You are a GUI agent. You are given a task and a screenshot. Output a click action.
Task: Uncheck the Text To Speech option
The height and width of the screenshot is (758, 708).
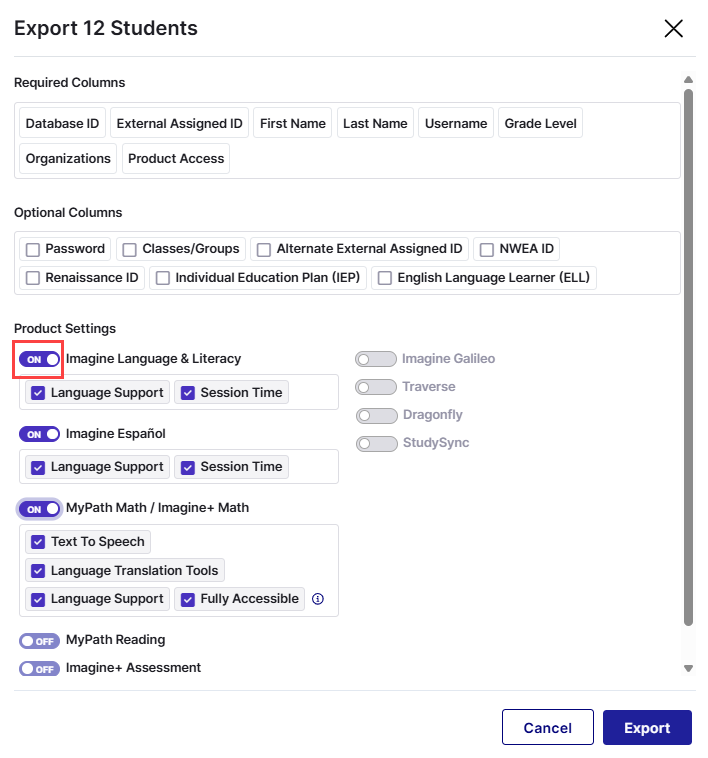(x=38, y=542)
